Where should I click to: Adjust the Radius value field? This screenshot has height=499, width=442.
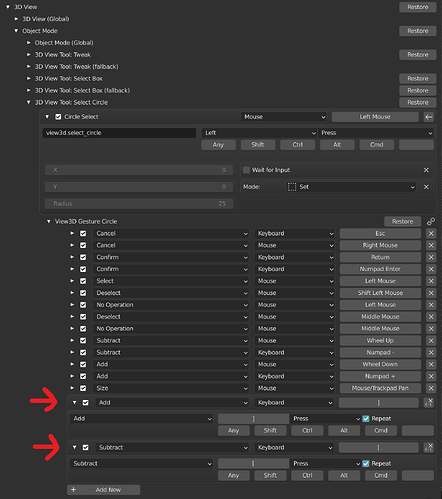tap(139, 204)
